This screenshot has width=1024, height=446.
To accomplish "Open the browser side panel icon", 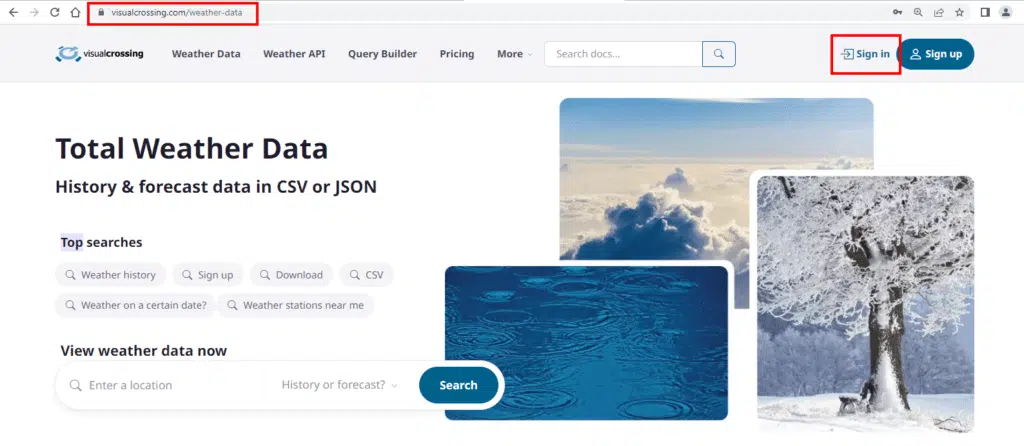I will tap(985, 12).
